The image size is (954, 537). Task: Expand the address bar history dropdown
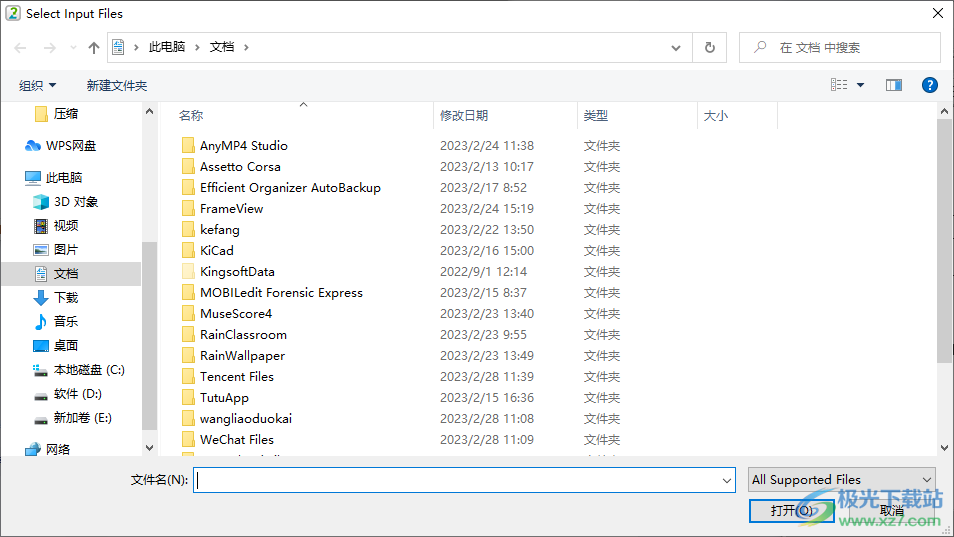click(x=675, y=47)
